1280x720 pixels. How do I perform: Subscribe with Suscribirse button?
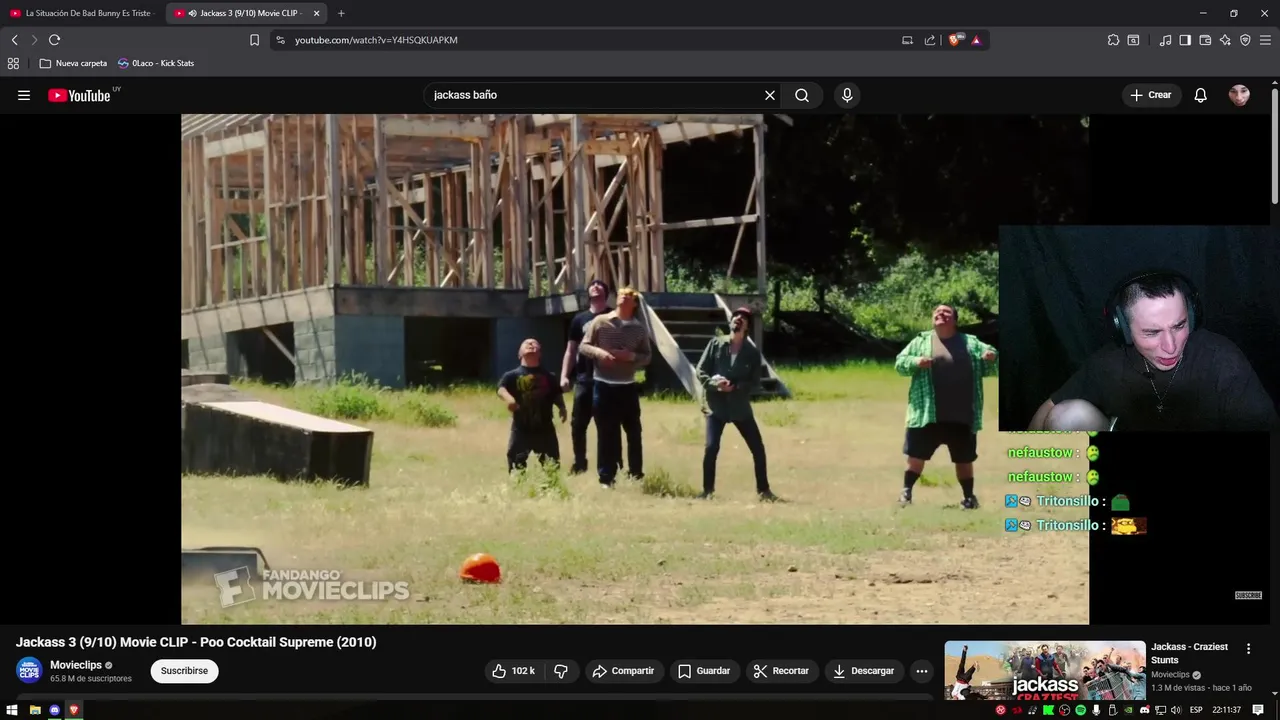184,671
